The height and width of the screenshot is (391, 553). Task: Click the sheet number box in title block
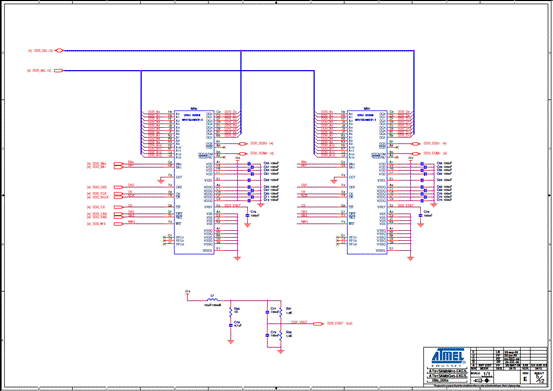click(x=540, y=378)
